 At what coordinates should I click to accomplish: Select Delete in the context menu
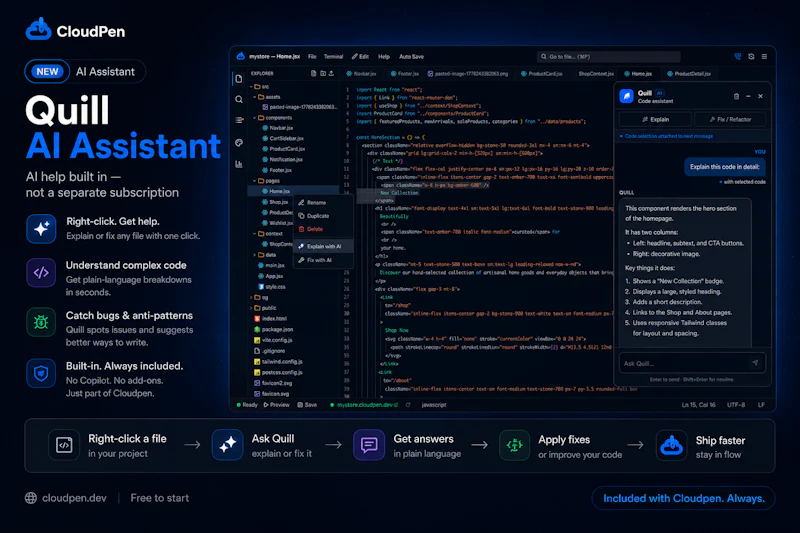click(323, 229)
